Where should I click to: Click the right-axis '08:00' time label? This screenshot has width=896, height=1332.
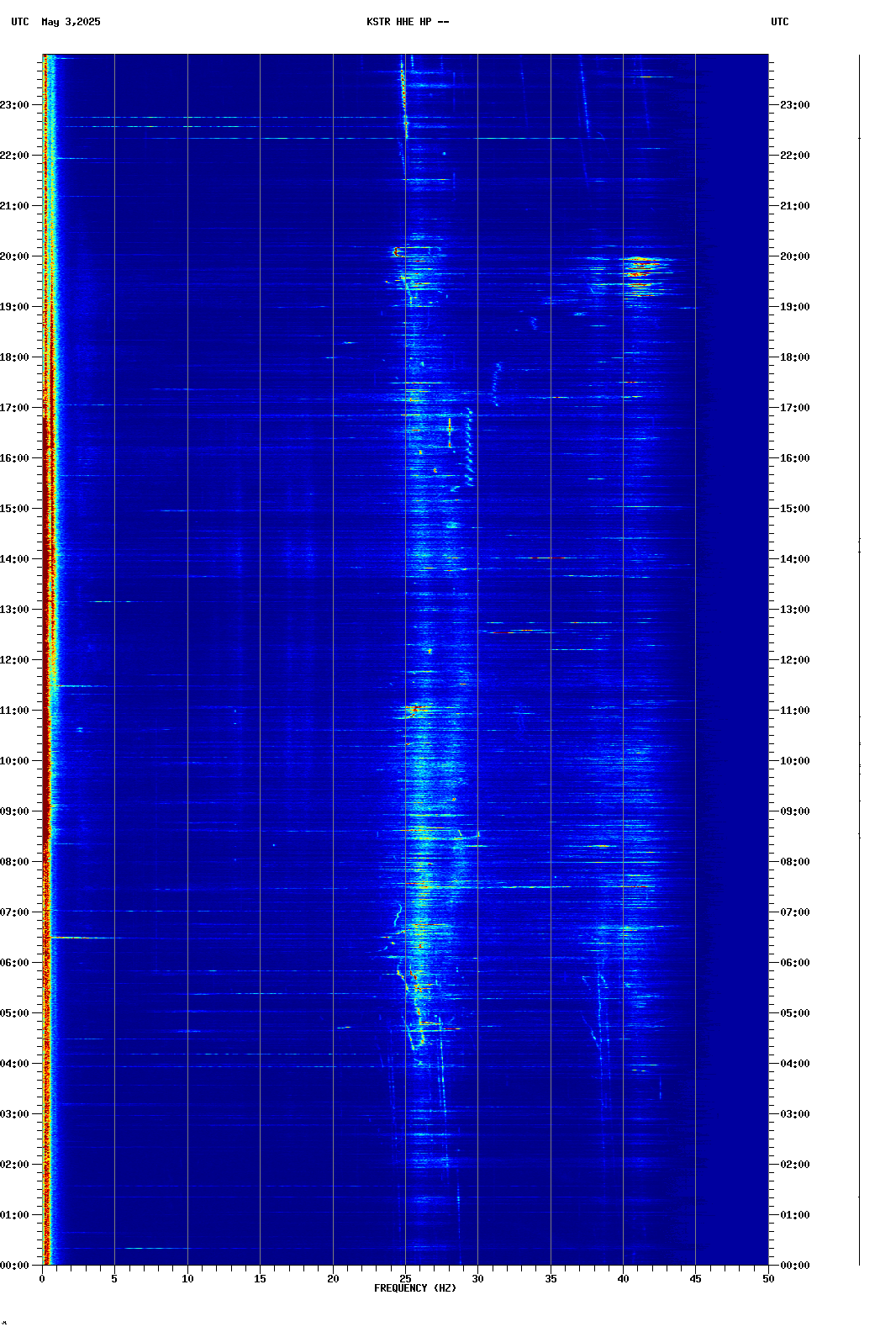pos(795,862)
